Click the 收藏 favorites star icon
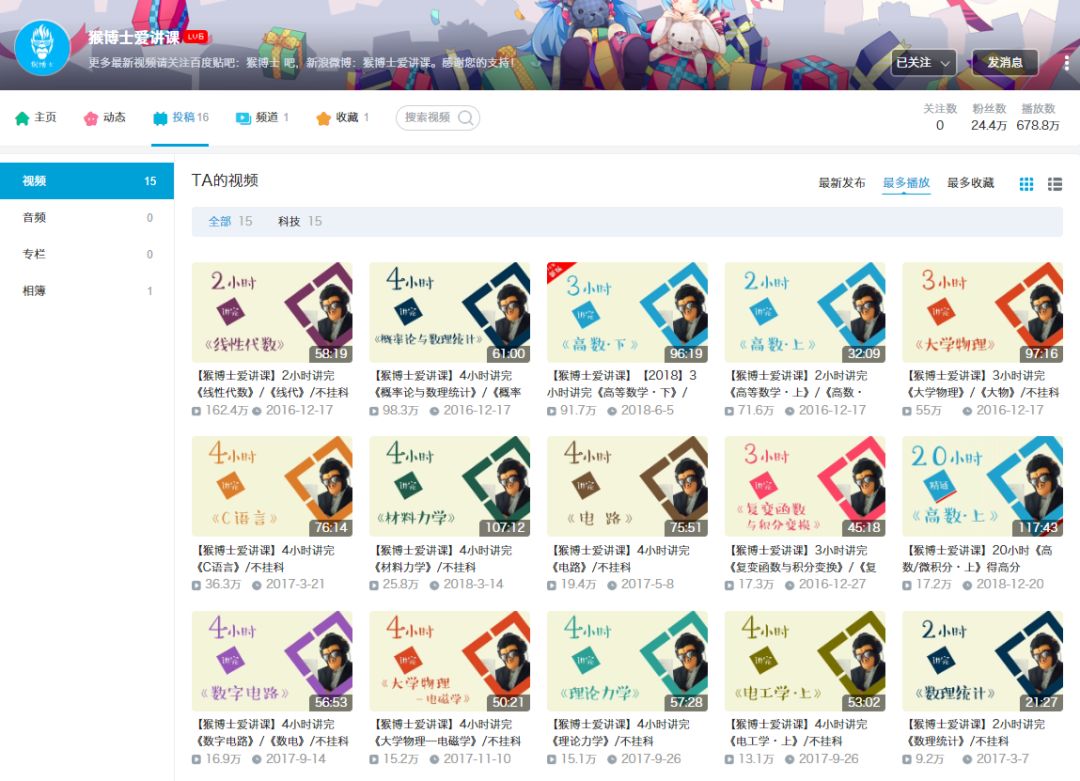Image resolution: width=1080 pixels, height=781 pixels. tap(325, 117)
